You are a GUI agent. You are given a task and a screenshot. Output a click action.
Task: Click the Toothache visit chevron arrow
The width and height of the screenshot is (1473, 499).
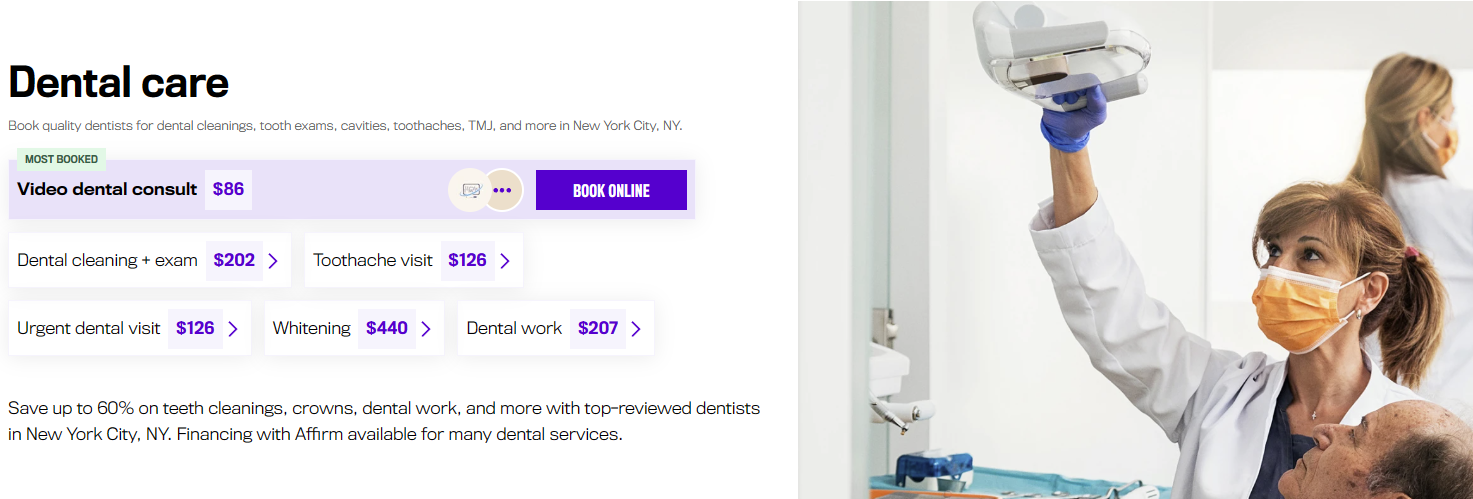click(x=505, y=261)
